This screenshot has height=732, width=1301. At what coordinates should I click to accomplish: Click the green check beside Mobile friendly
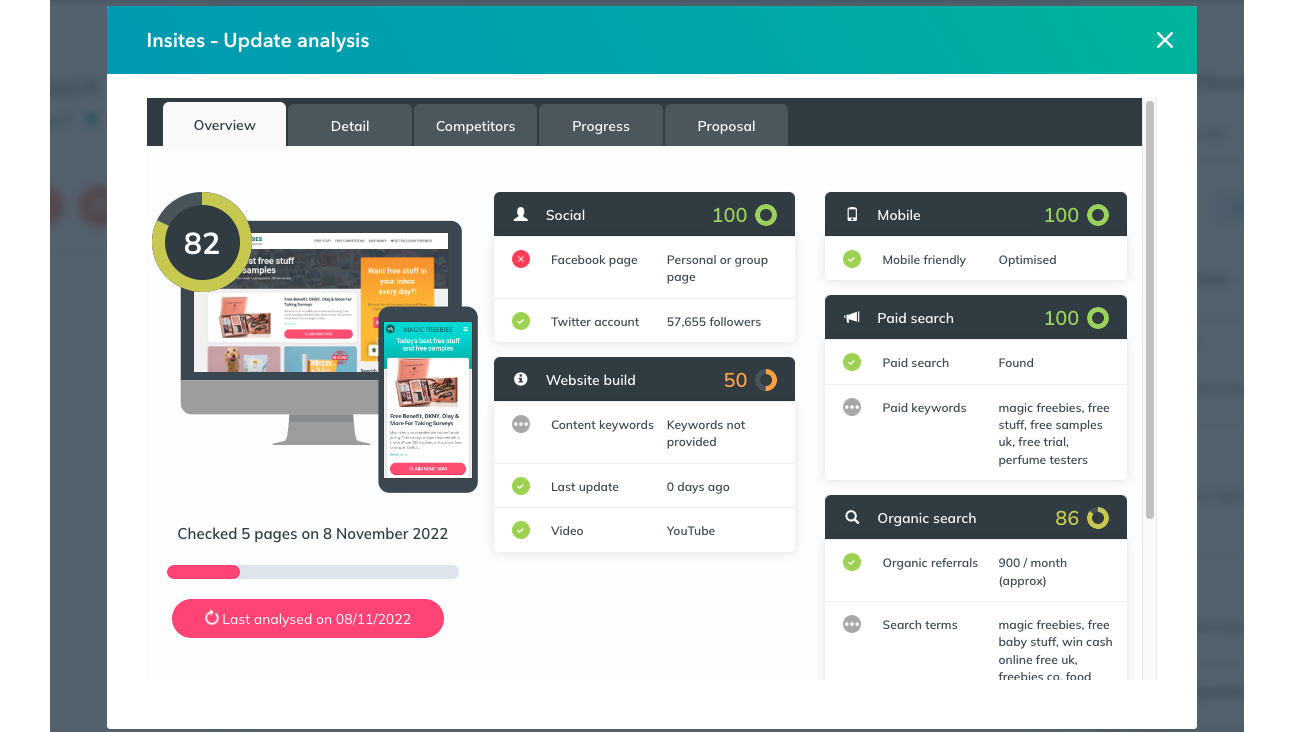tap(851, 259)
